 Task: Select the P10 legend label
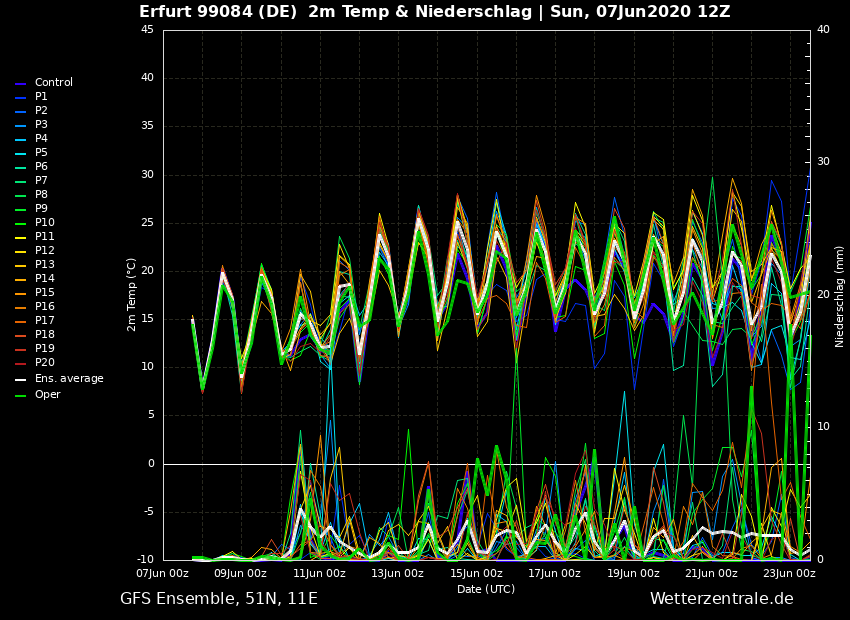[44, 223]
